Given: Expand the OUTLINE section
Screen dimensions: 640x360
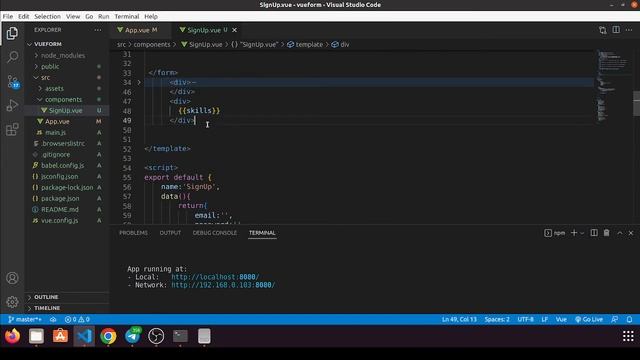Looking at the screenshot, I should [x=67, y=297].
